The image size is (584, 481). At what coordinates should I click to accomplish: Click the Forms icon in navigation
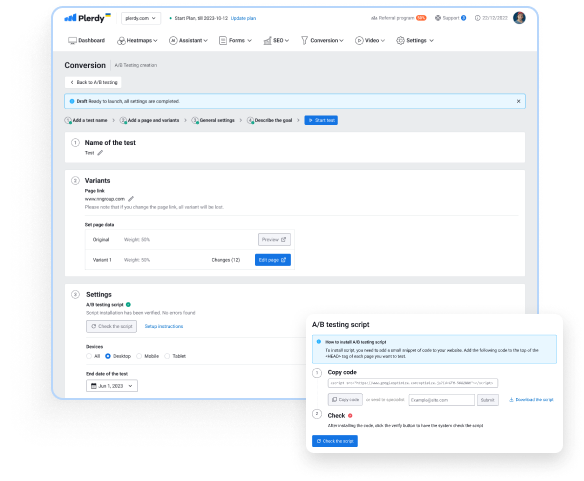point(223,40)
